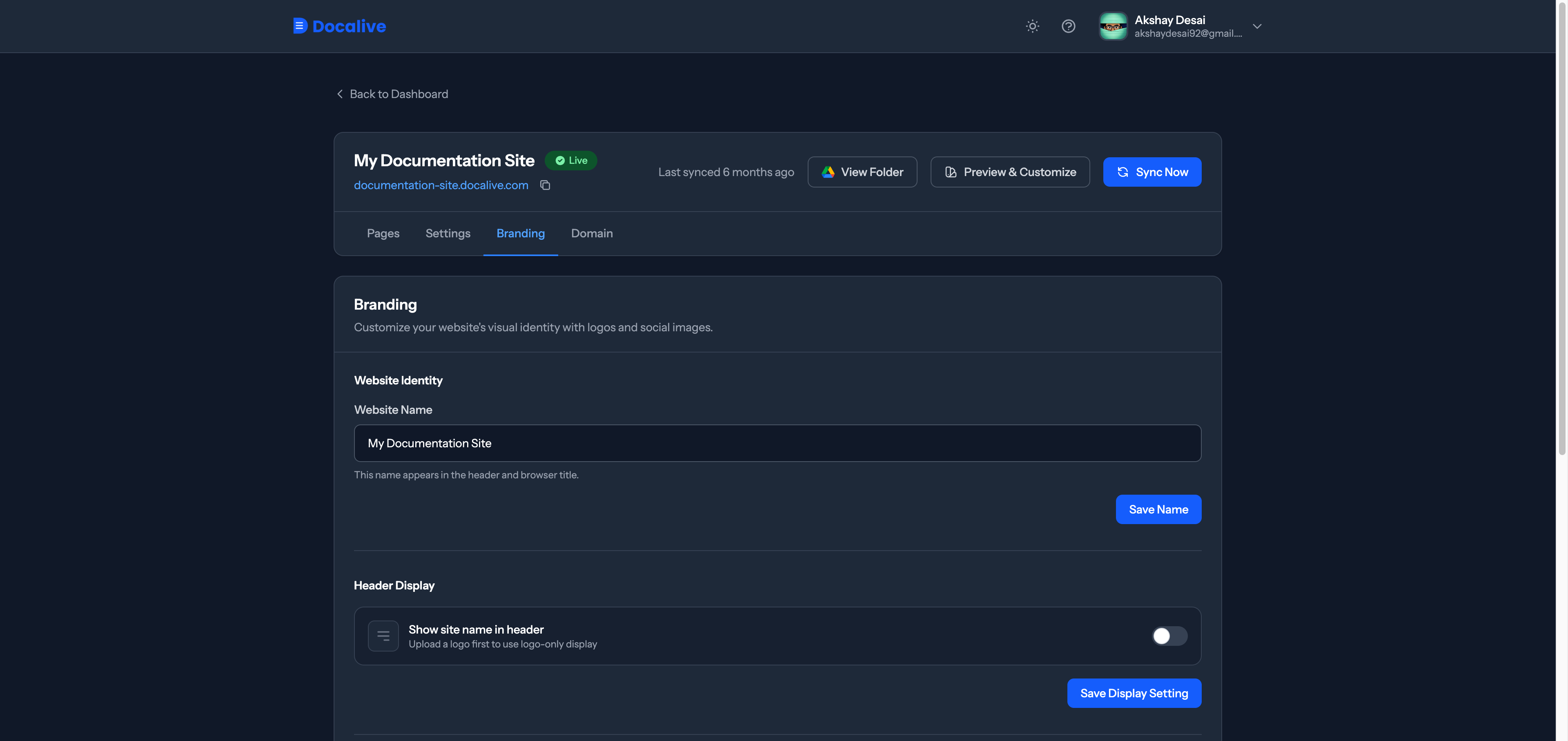Expand the user account dropdown chevron
This screenshot has height=741, width=1568.
tap(1257, 26)
